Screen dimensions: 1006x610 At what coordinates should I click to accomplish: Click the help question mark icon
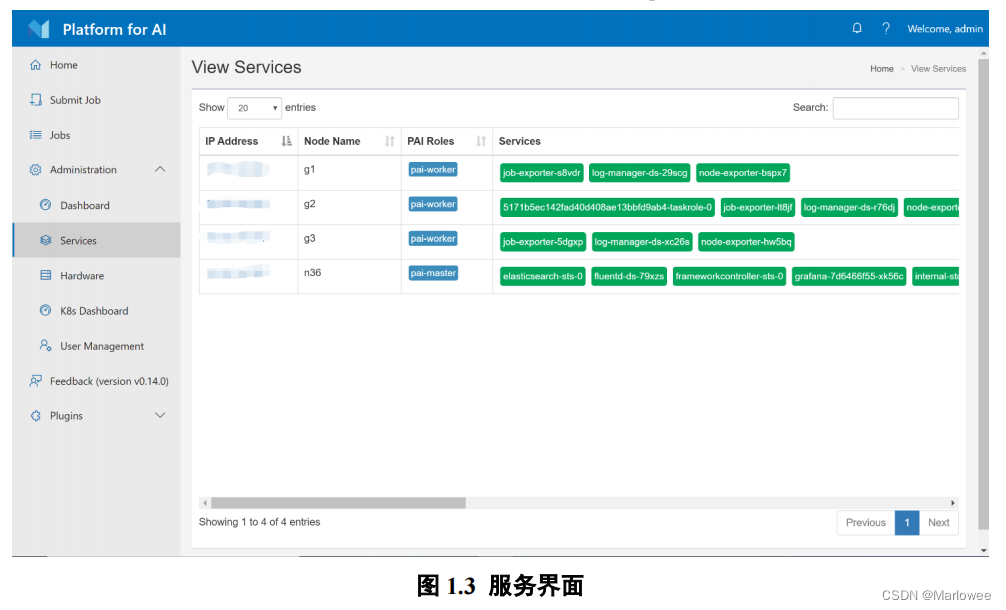coord(886,28)
